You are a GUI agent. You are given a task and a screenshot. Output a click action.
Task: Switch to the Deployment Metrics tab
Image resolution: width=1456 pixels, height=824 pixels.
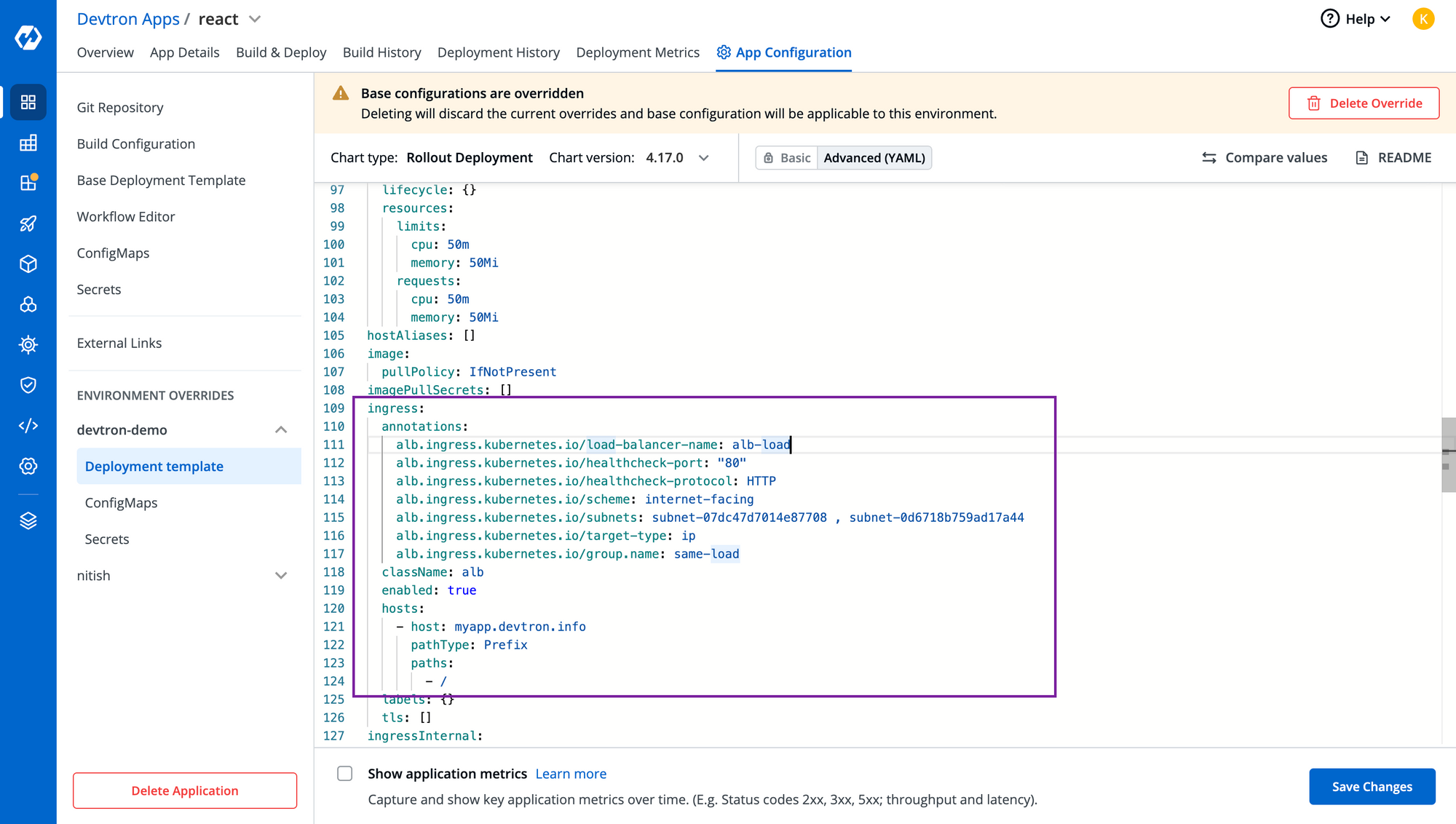tap(636, 52)
